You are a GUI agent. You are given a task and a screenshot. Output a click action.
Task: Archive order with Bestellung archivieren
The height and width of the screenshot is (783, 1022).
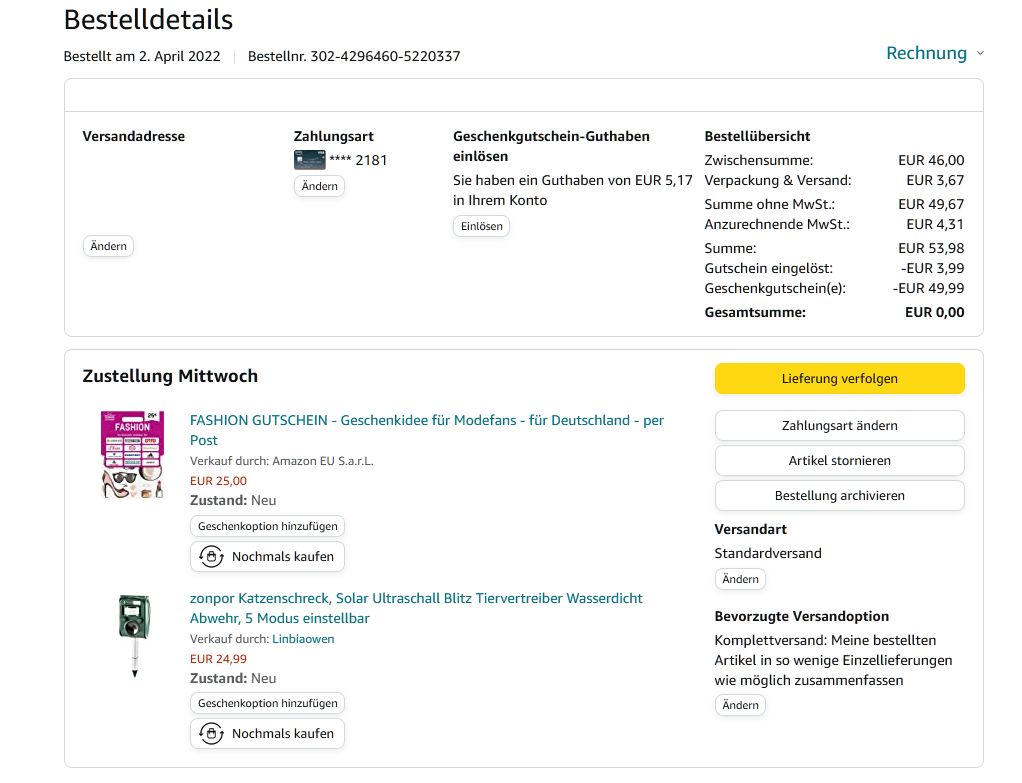pos(839,495)
